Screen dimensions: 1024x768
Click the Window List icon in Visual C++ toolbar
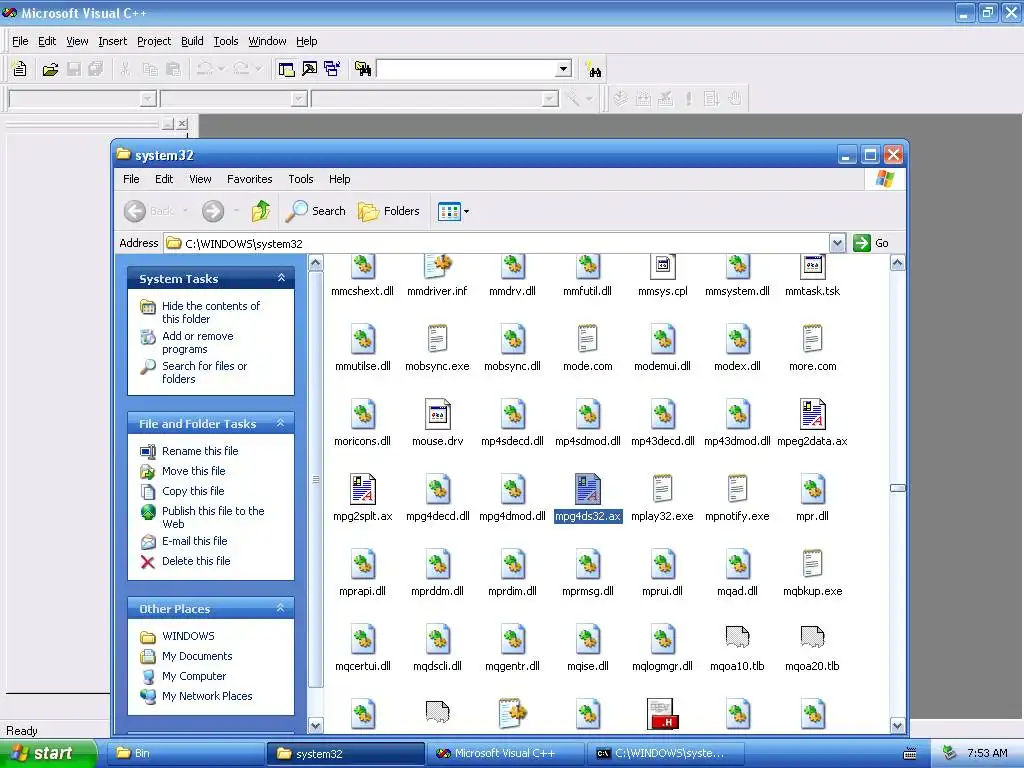coord(332,69)
